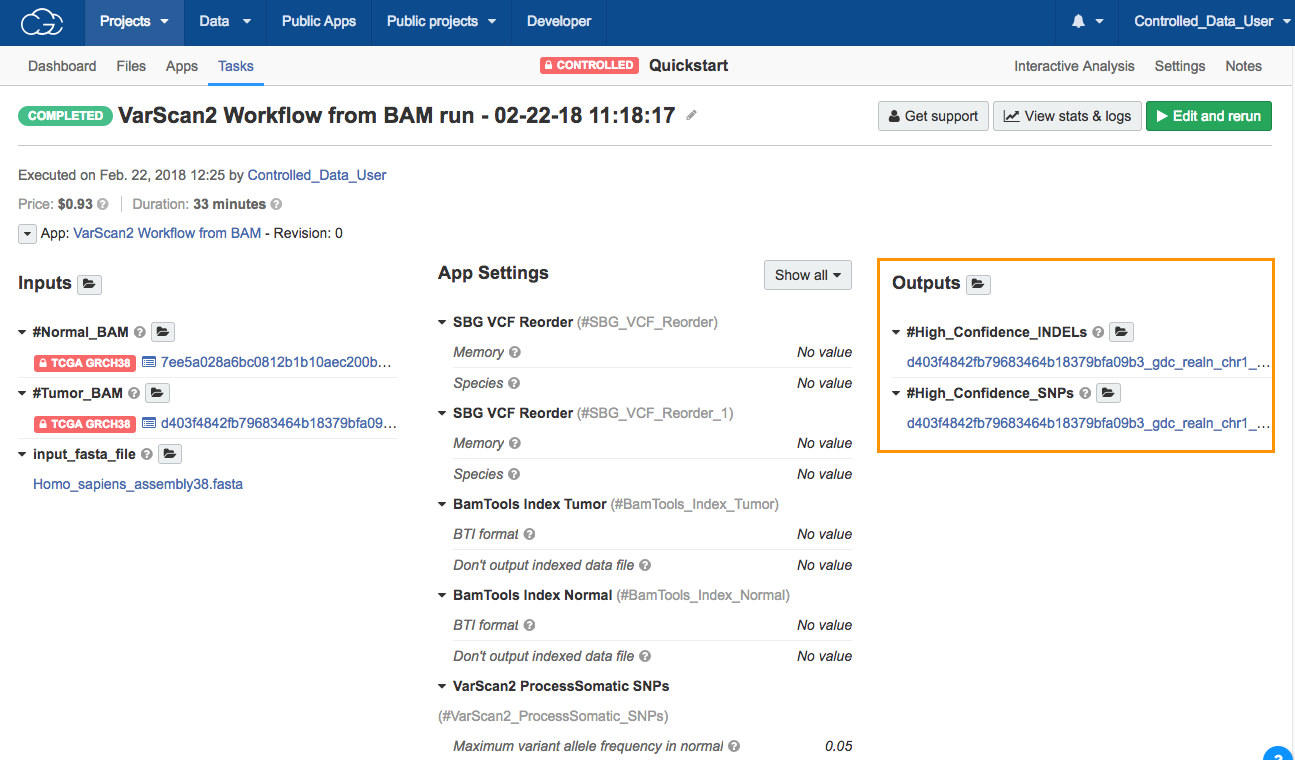Open the Show all dropdown
The height and width of the screenshot is (760, 1295).
point(807,275)
